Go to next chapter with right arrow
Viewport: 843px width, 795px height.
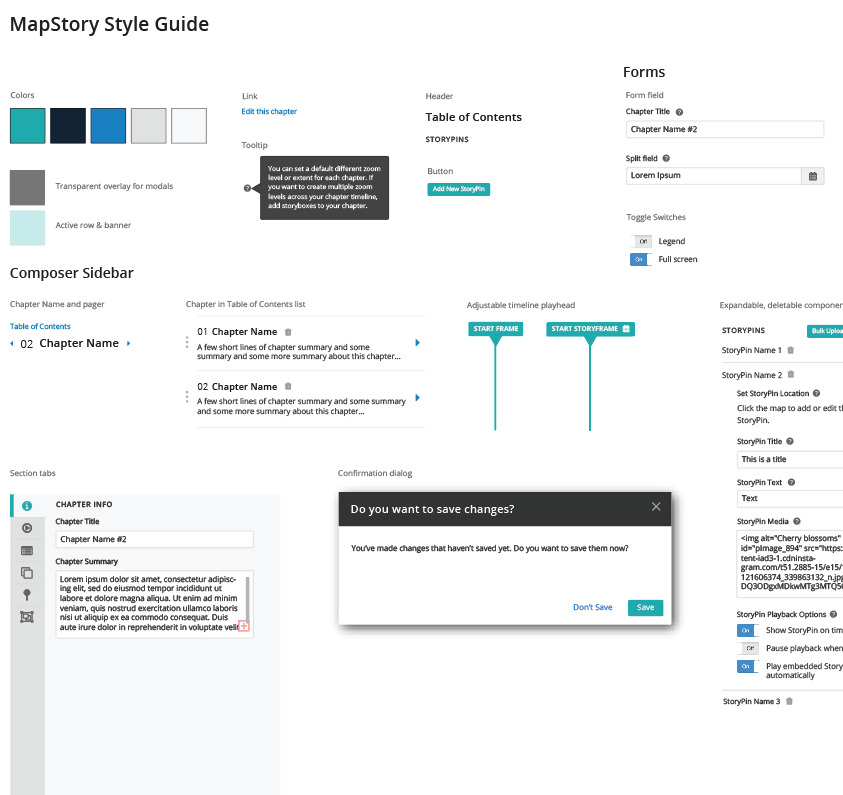tap(128, 343)
